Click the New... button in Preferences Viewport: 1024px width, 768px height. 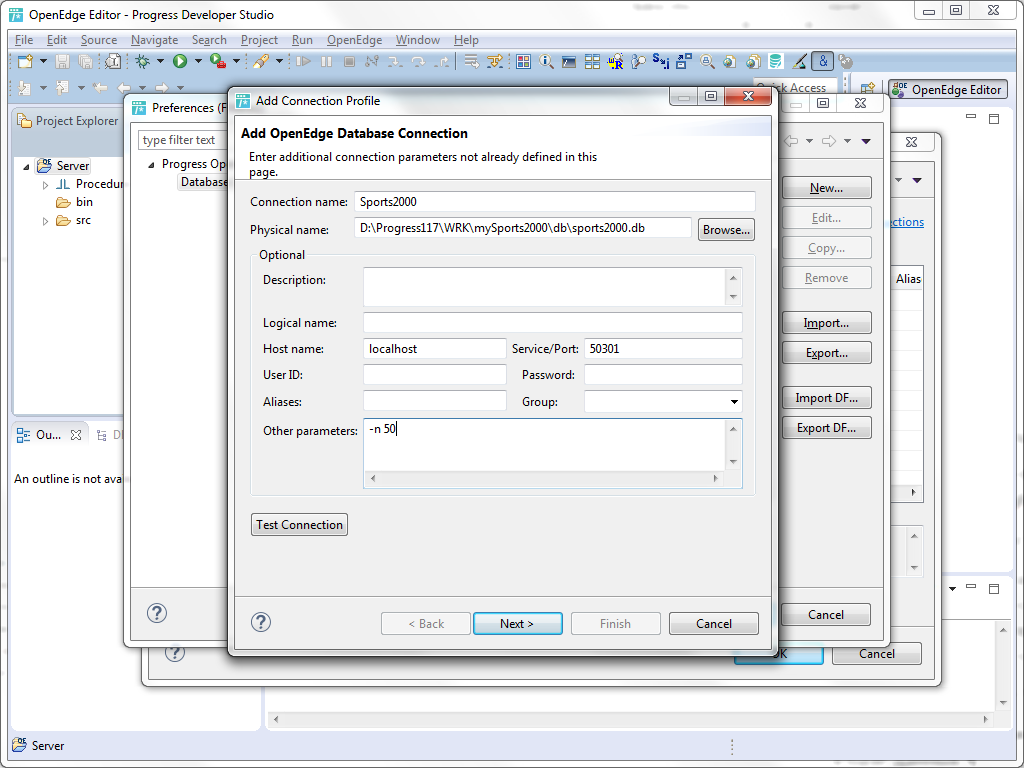(826, 188)
